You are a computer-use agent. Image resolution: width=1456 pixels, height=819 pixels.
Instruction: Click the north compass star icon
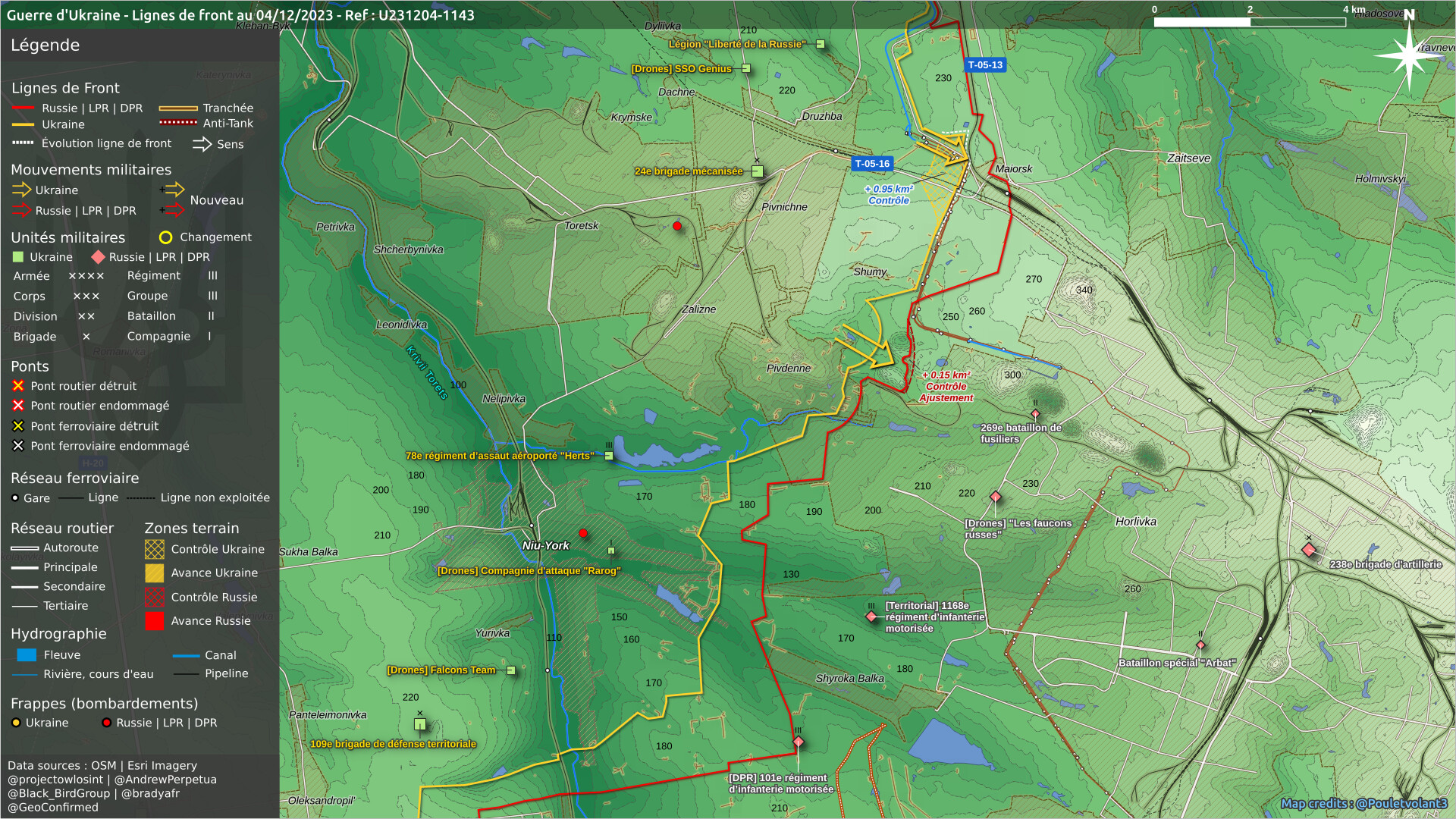(1409, 55)
